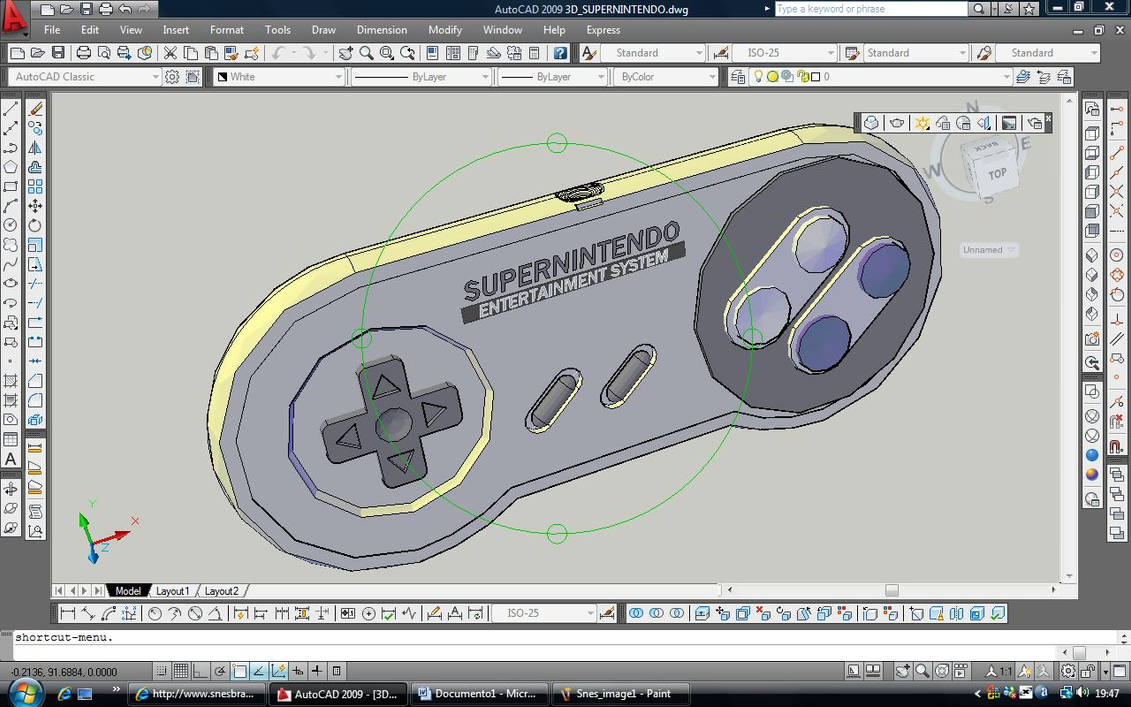Open the Modify menu
The height and width of the screenshot is (707, 1131).
pos(444,30)
